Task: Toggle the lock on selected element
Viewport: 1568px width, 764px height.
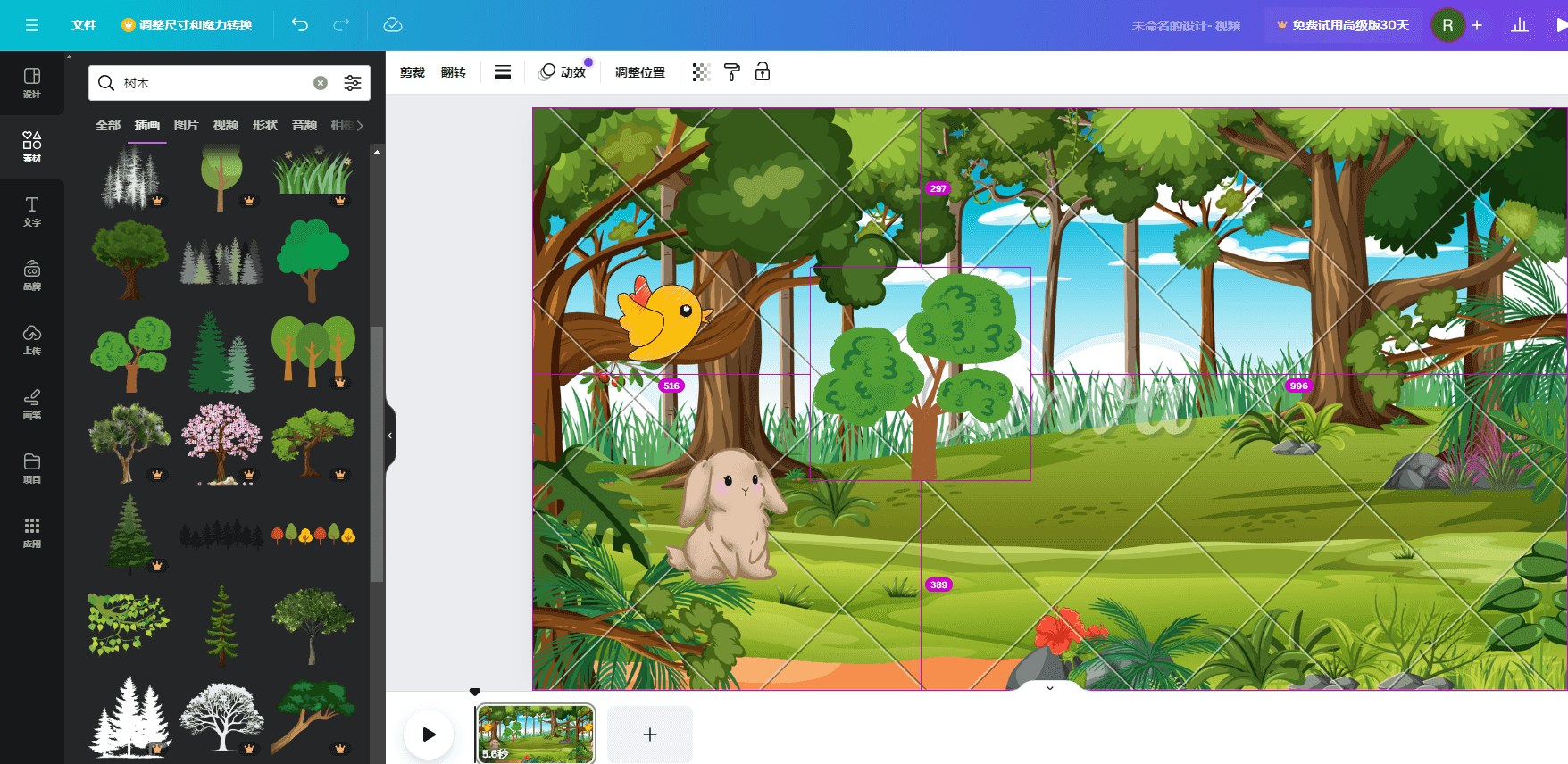Action: 763,72
